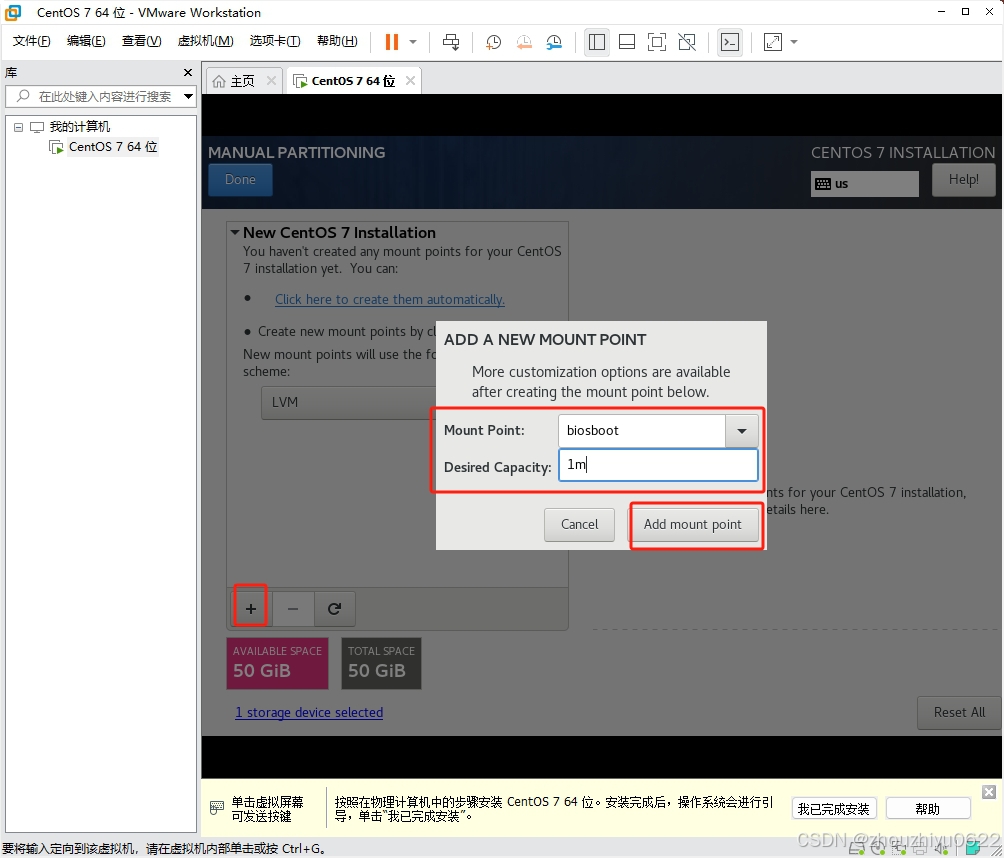Open the Mount Point dropdown arrow
Image resolution: width=1004 pixels, height=858 pixels.
tap(741, 430)
